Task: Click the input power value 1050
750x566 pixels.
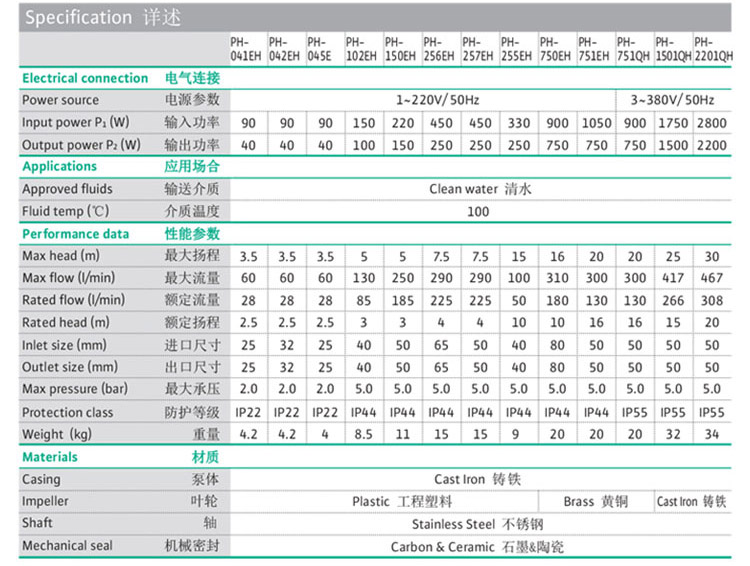Action: tap(596, 123)
